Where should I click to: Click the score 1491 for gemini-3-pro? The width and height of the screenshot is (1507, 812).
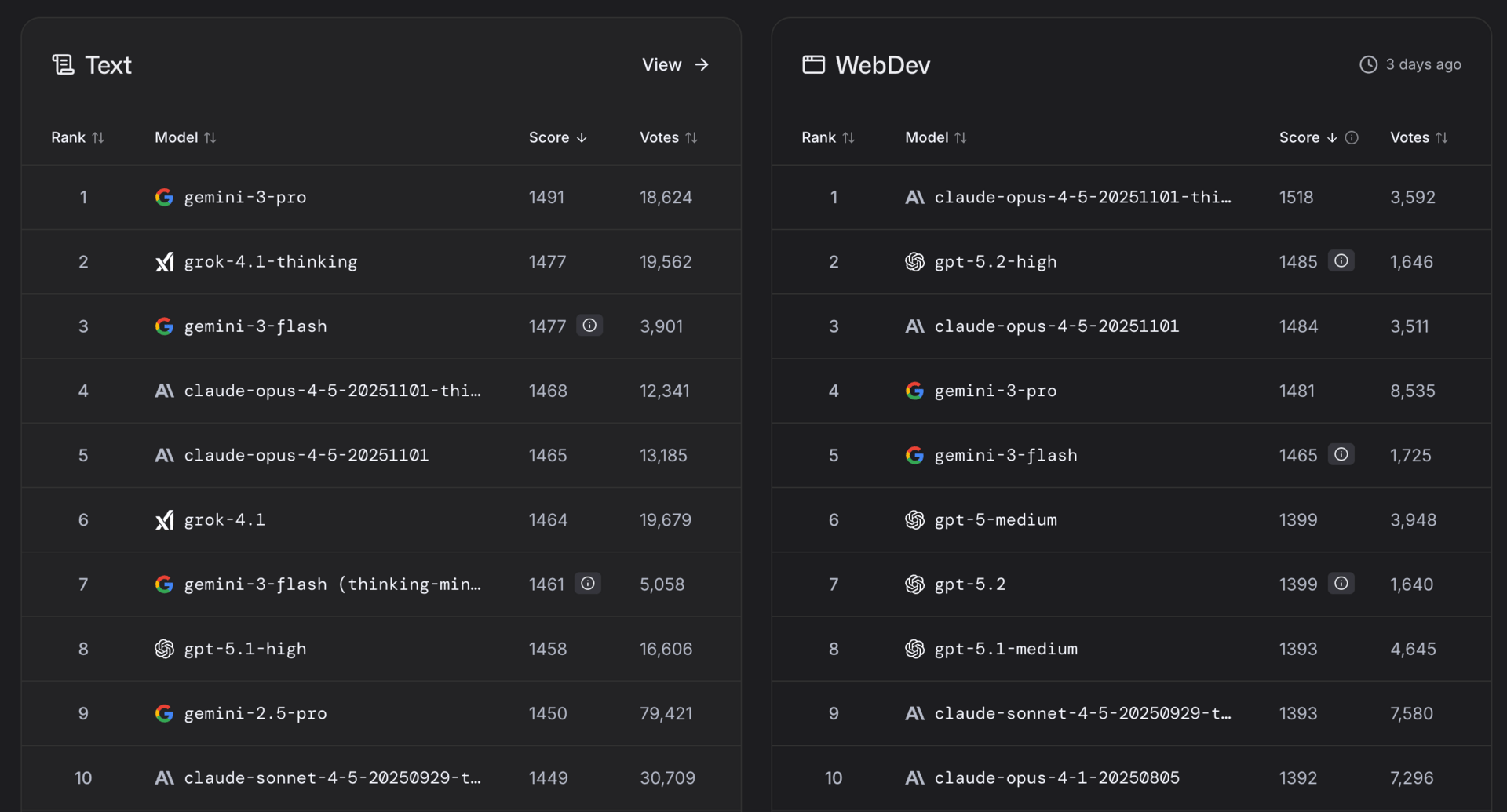click(x=546, y=198)
